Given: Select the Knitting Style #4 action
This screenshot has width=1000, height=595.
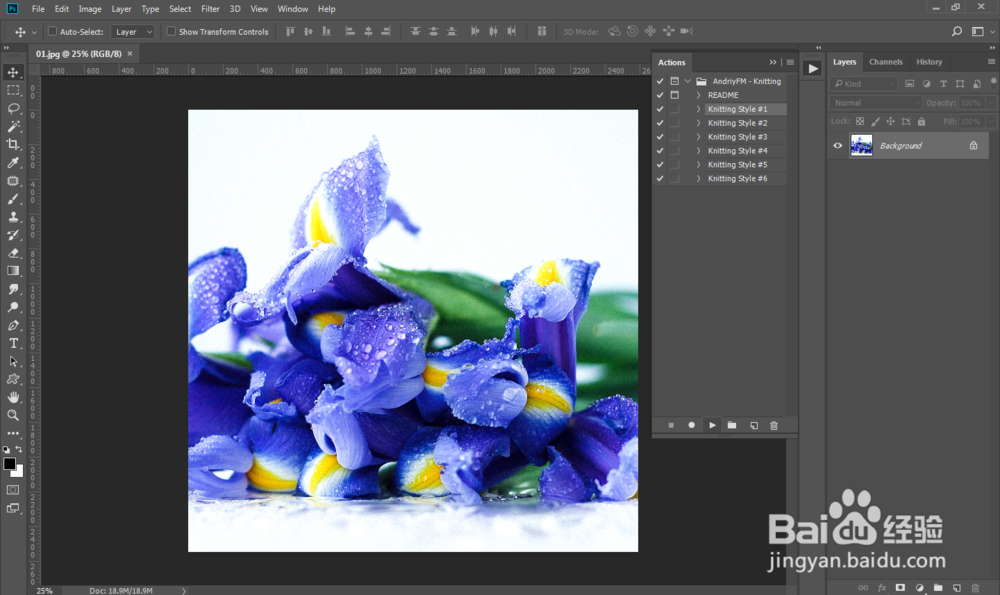Looking at the screenshot, I should click(x=738, y=151).
